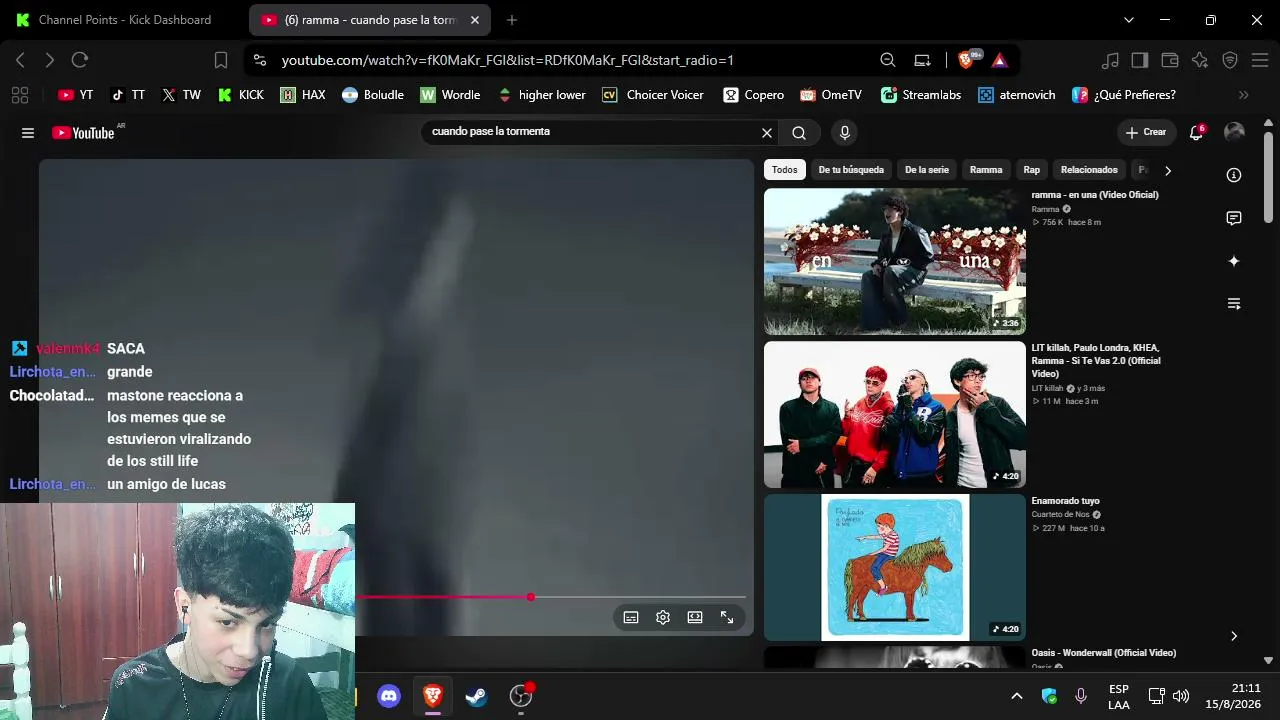Screen dimensions: 1280x720
Task: Reload the current page
Action: pyautogui.click(x=80, y=60)
